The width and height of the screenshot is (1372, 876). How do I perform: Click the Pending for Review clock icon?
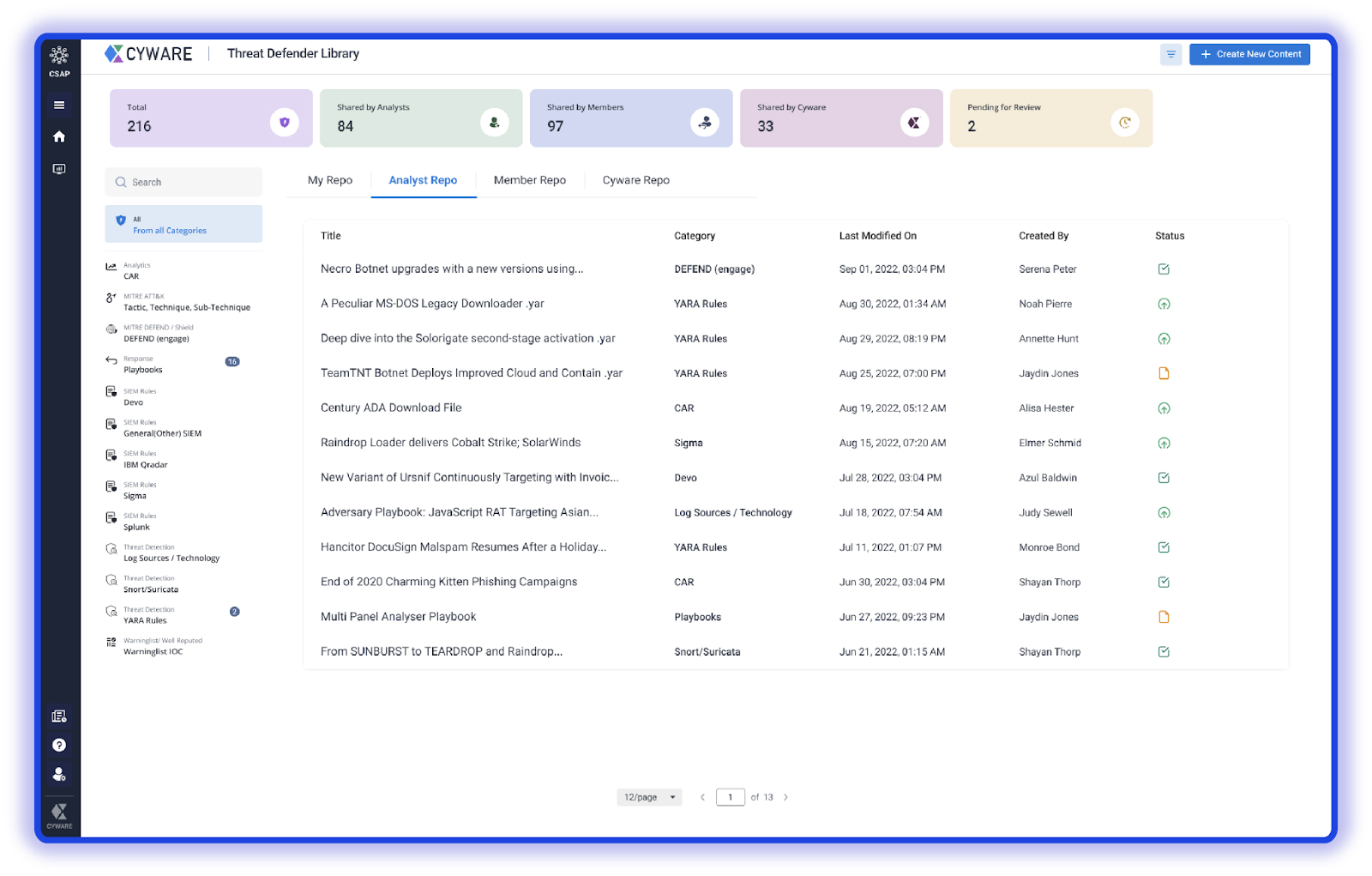1124,123
